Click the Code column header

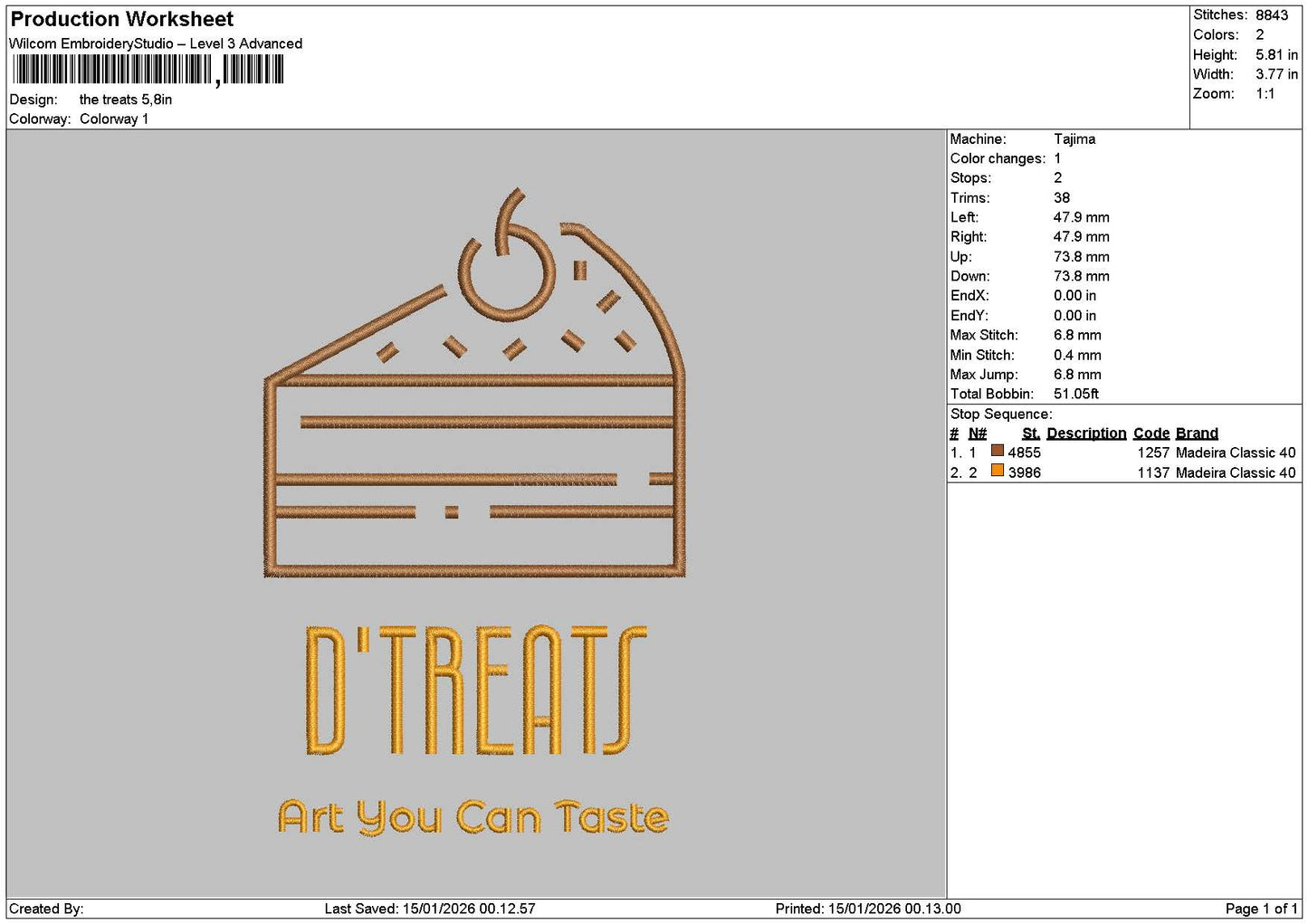[1151, 433]
